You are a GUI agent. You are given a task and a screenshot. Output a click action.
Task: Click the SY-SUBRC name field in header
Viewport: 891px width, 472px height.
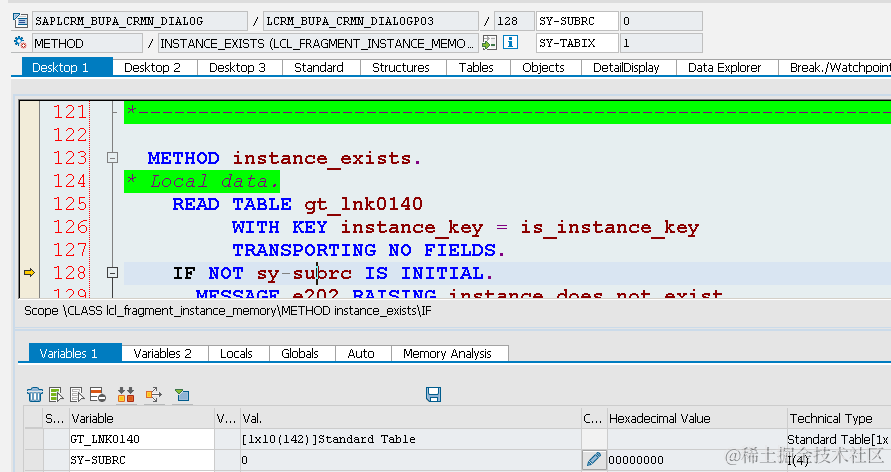(577, 21)
